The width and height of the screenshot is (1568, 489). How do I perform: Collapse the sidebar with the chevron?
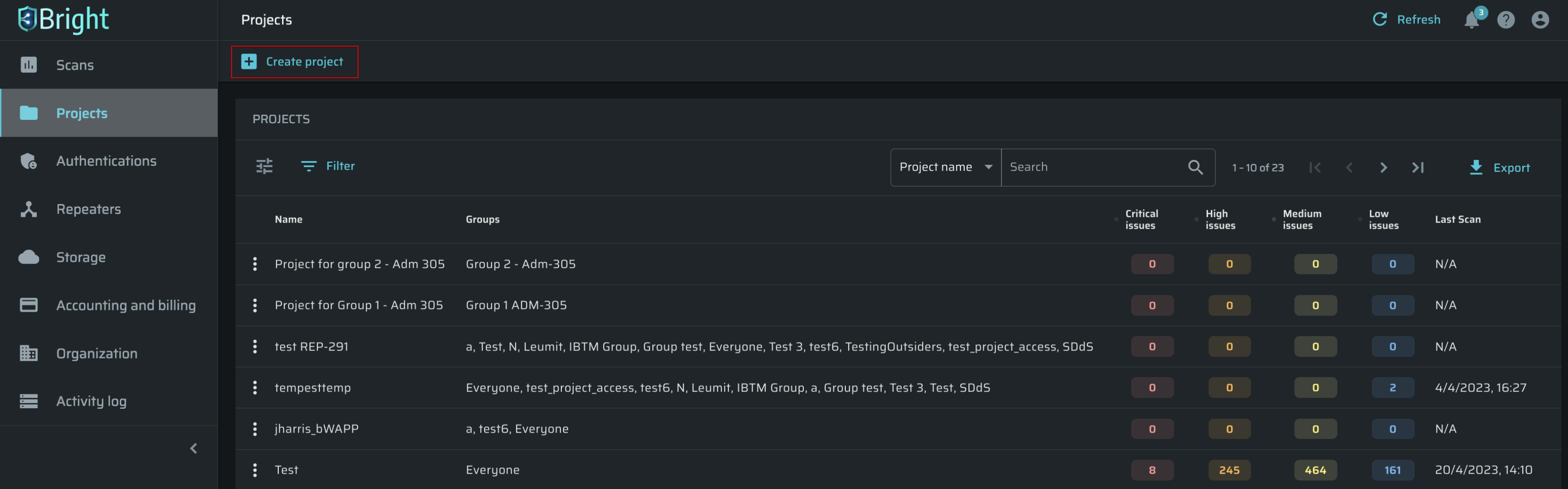point(194,448)
